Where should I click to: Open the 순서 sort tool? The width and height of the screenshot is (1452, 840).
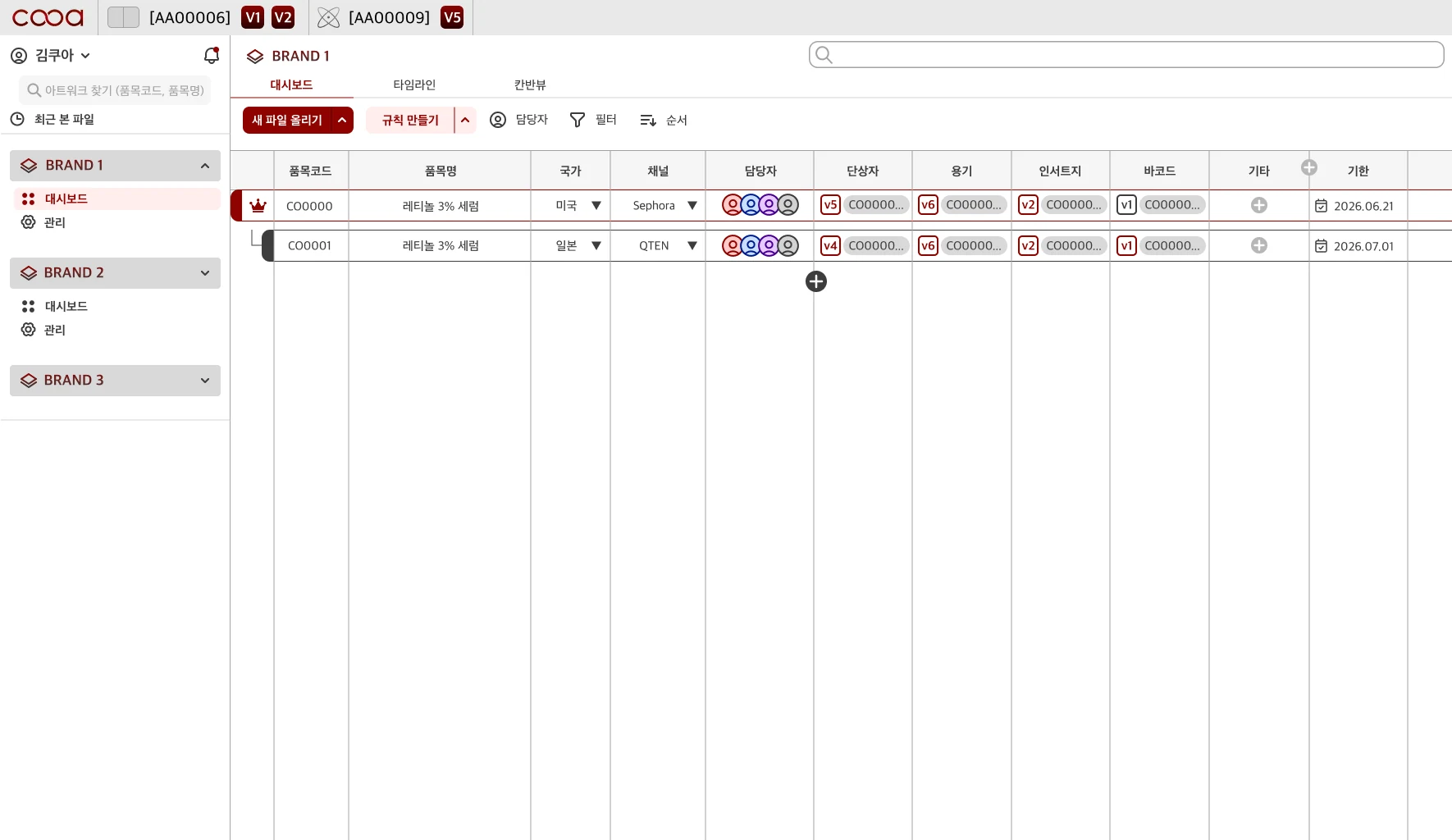664,120
